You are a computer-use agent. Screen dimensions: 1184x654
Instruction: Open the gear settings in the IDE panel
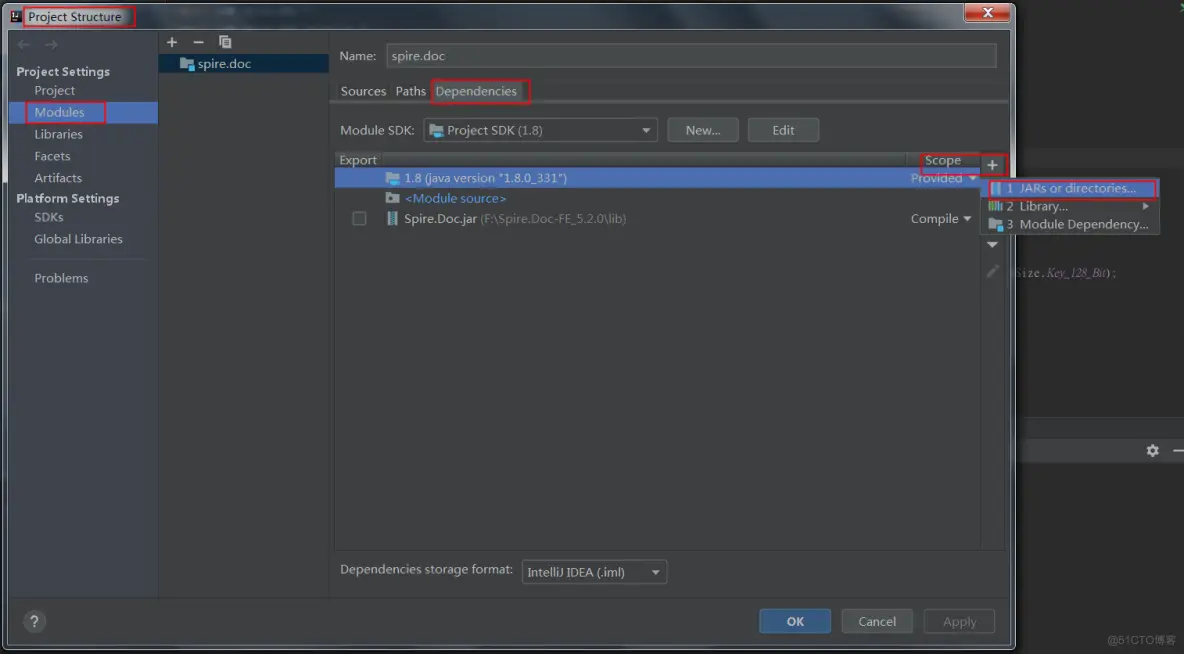pos(1152,451)
